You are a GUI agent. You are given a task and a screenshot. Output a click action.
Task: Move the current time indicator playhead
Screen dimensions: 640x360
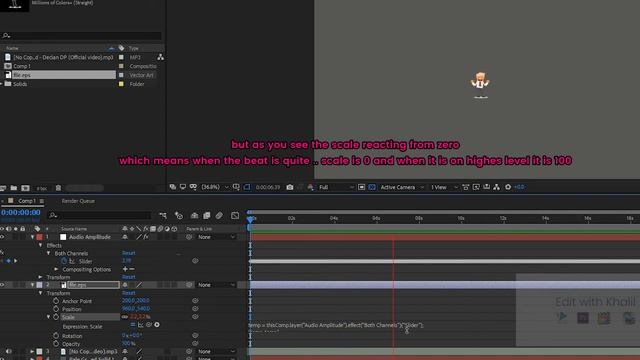pyautogui.click(x=250, y=219)
